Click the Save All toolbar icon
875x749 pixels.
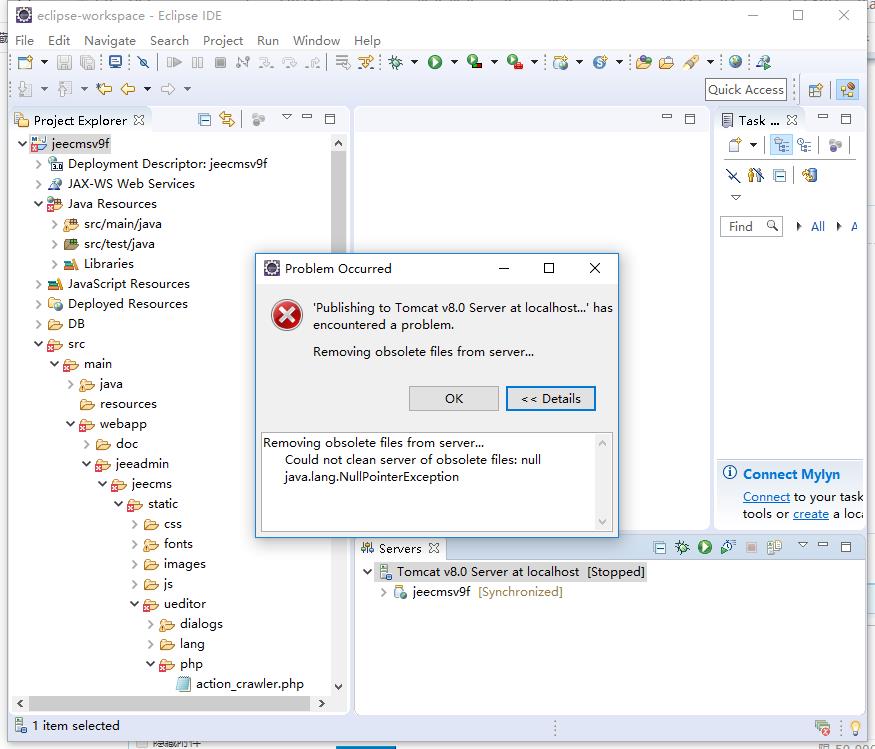pyautogui.click(x=87, y=62)
